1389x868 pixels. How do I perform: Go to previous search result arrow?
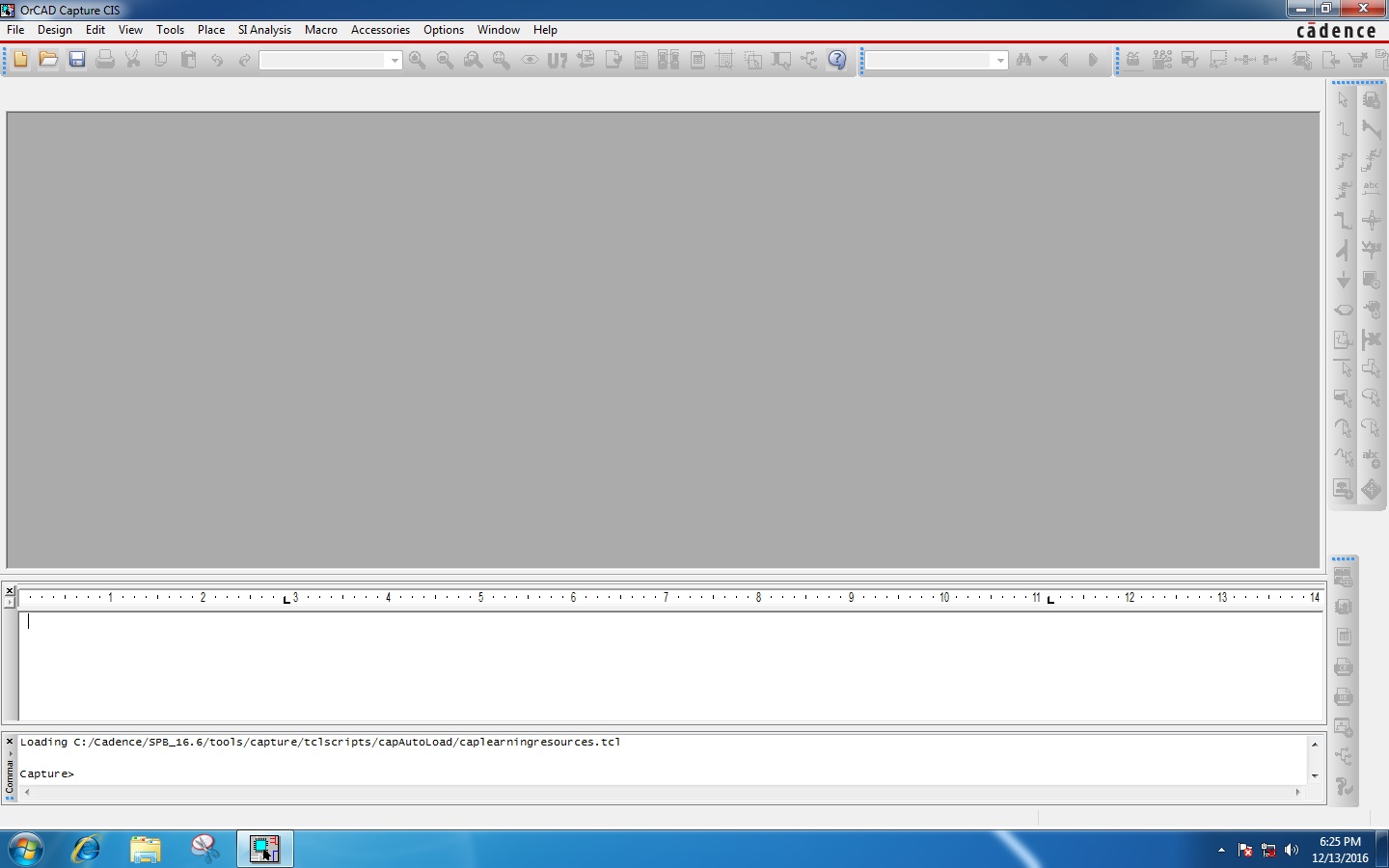[x=1065, y=60]
